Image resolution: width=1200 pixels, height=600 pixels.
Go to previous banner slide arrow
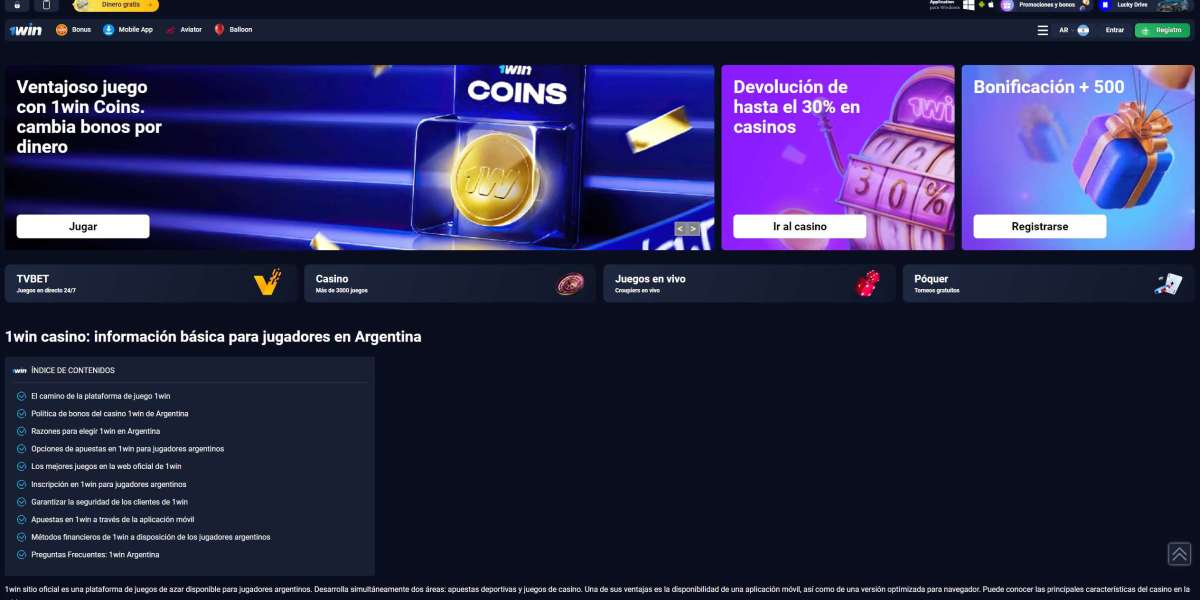(680, 229)
